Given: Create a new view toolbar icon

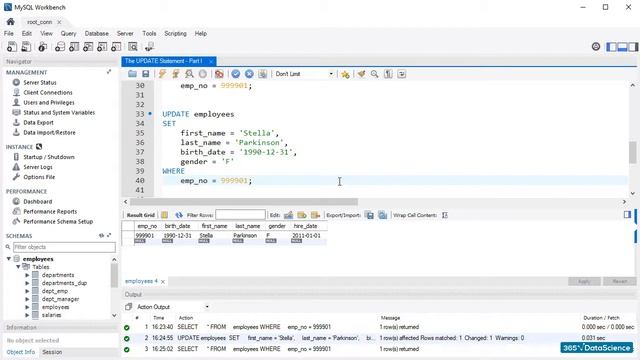Looking at the screenshot, I should 88,47.
